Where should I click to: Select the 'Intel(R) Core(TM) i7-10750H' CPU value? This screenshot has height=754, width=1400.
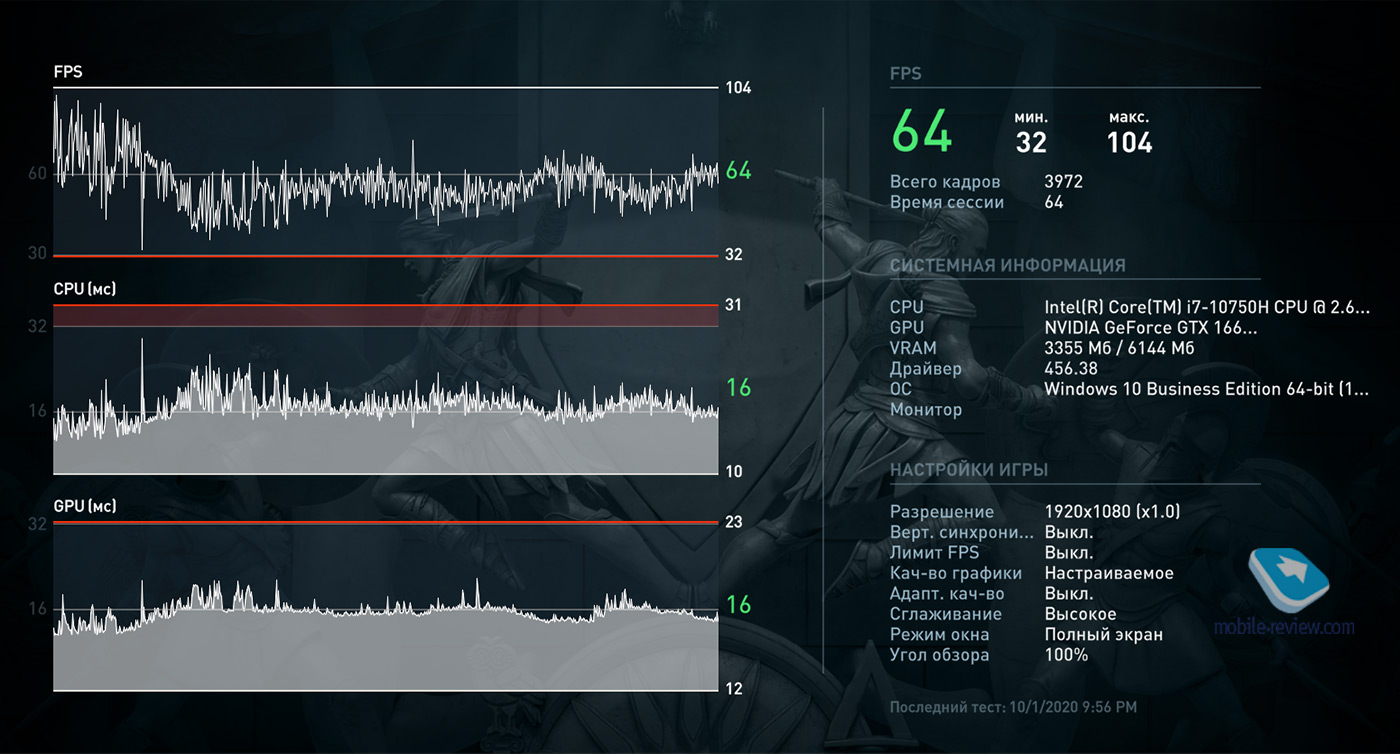(x=1206, y=307)
